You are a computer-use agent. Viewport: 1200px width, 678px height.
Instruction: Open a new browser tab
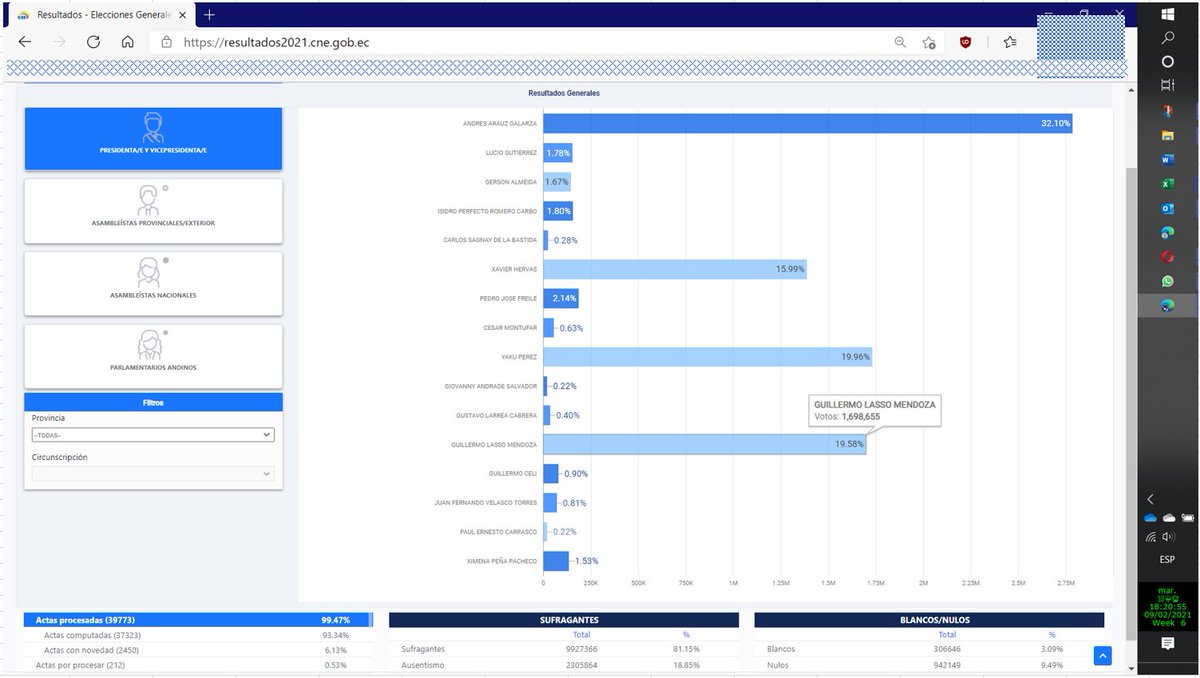click(x=209, y=15)
